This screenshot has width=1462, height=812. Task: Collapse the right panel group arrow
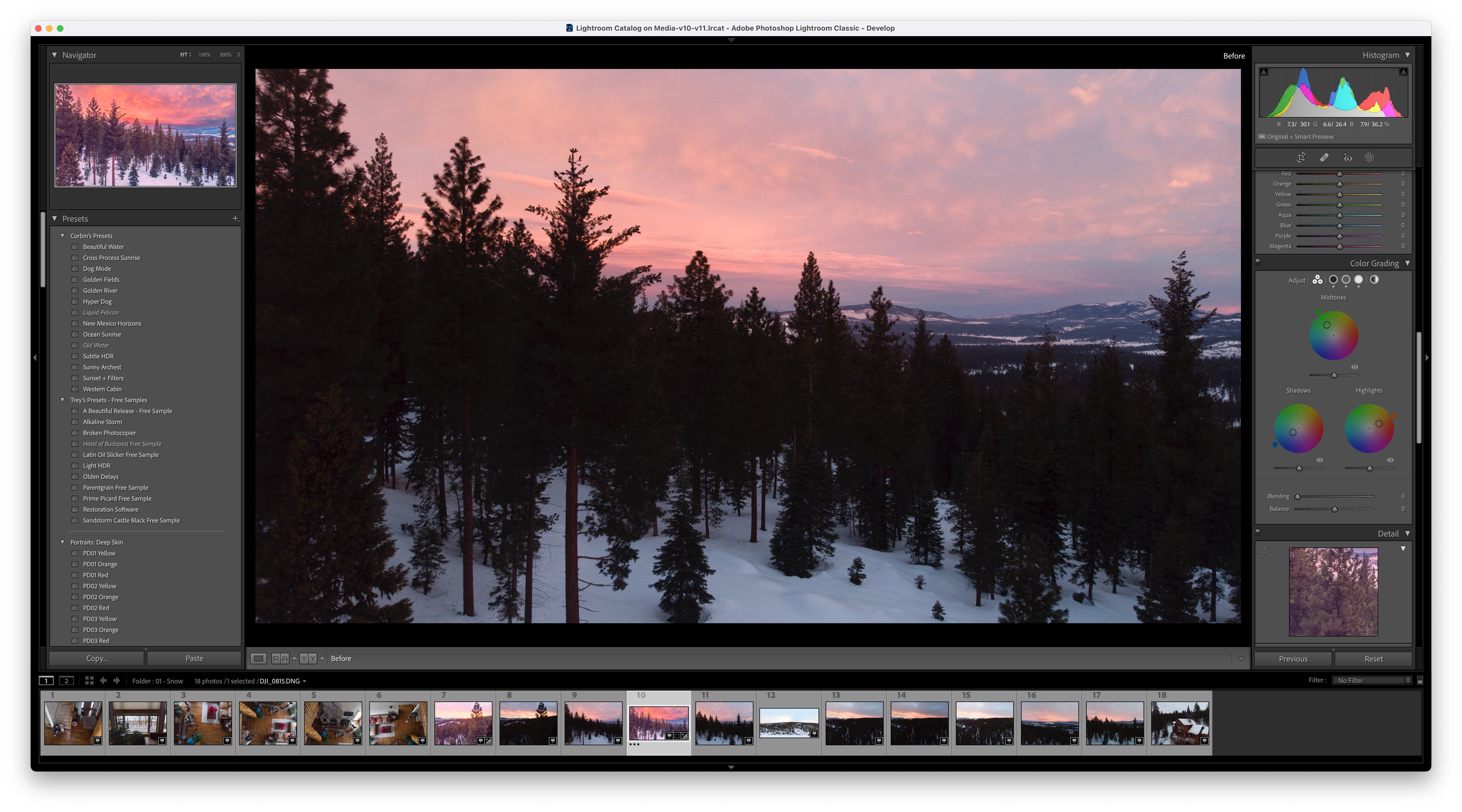click(x=1427, y=358)
